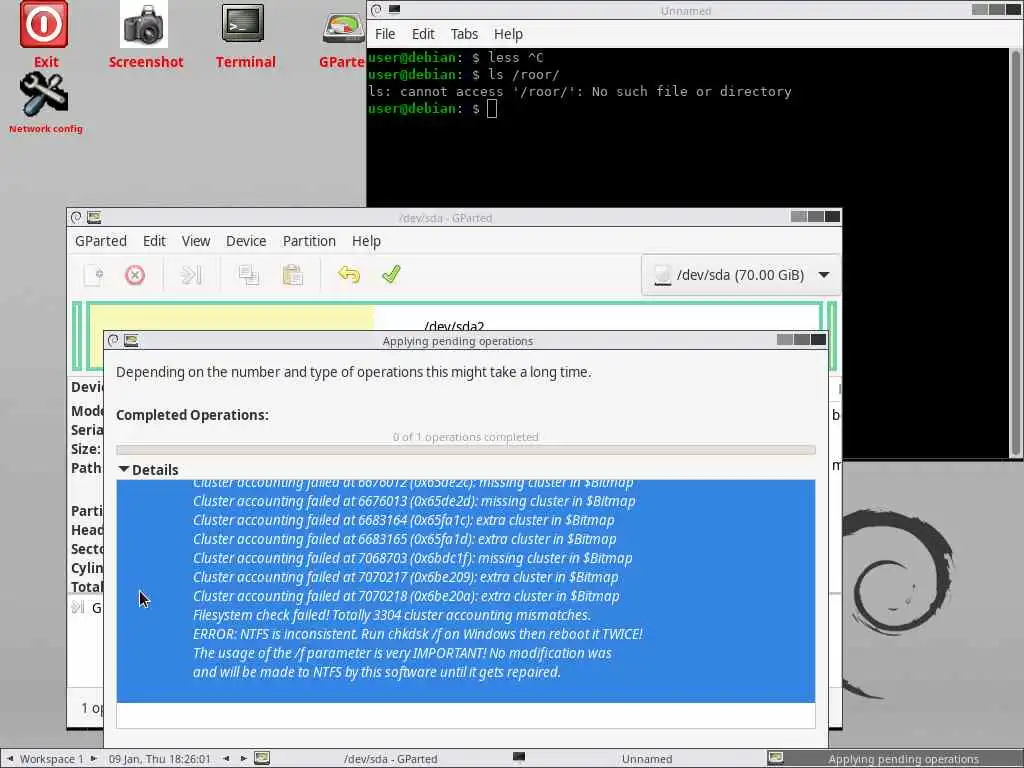Viewport: 1024px width, 768px height.
Task: Open the Help menu in GParted
Action: pyautogui.click(x=366, y=241)
